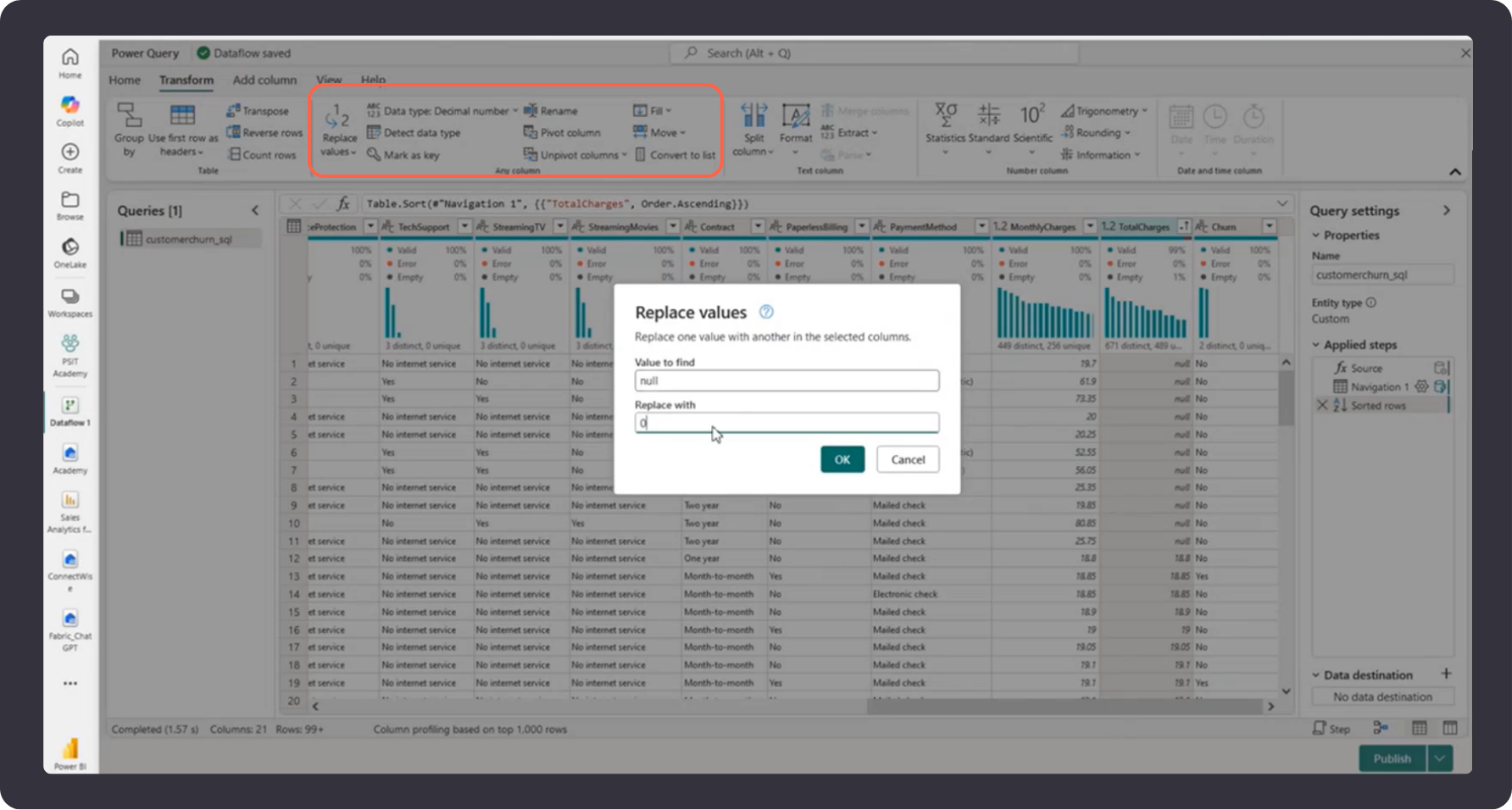Image resolution: width=1512 pixels, height=810 pixels.
Task: Switch to the Home ribbon tab
Action: click(125, 80)
